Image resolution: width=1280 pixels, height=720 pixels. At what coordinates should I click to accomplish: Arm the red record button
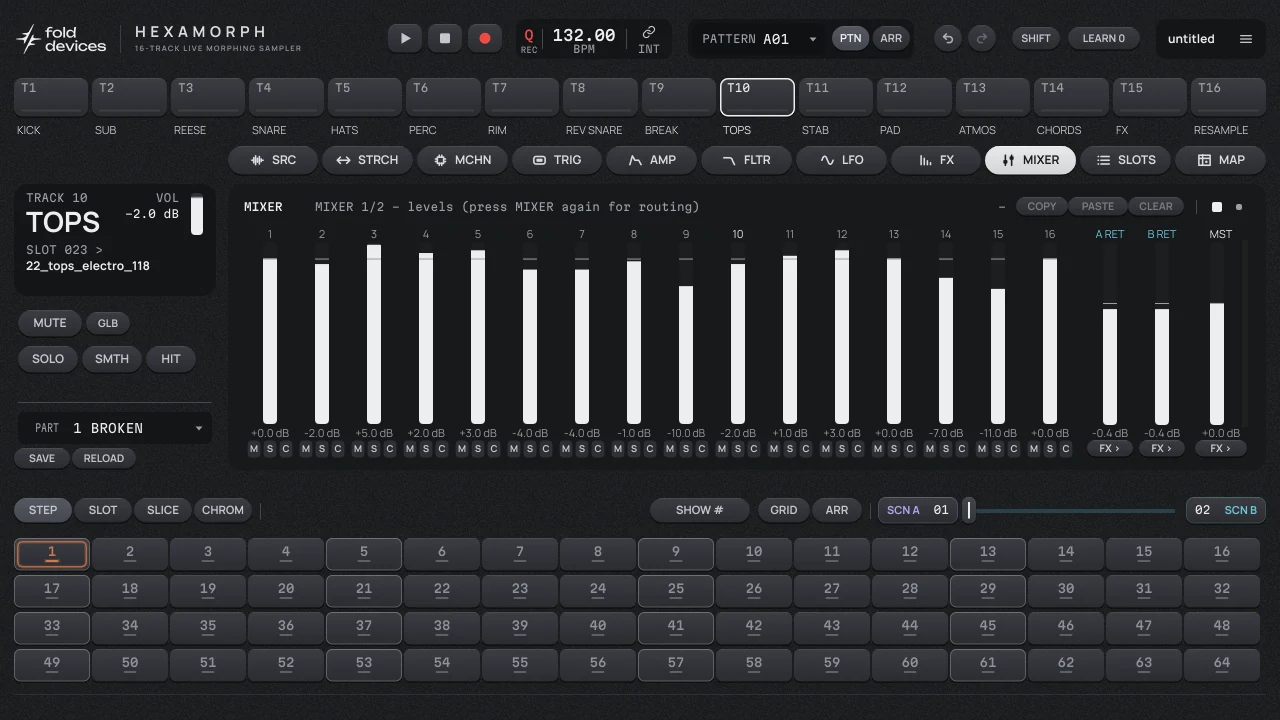(485, 38)
